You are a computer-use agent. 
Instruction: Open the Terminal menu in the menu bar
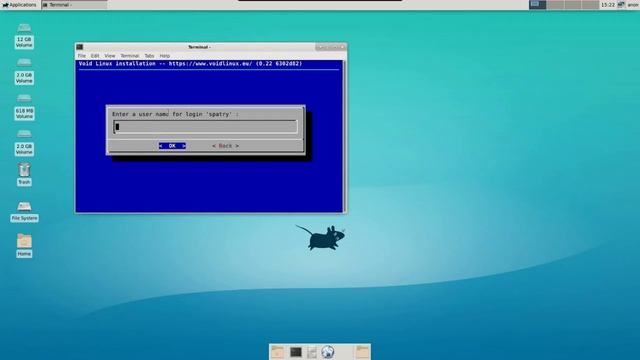pos(130,56)
